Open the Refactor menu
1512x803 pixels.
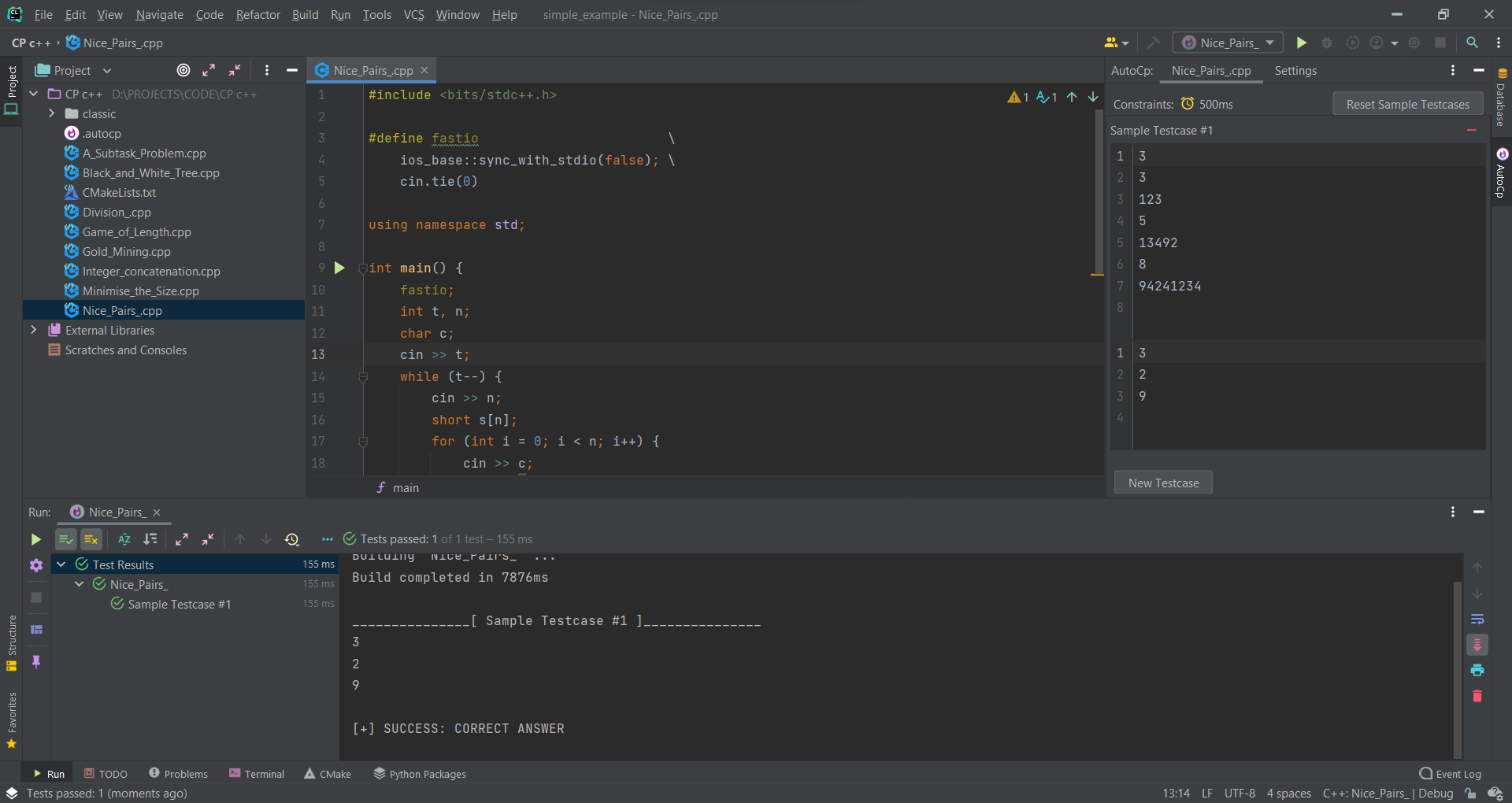coord(258,15)
